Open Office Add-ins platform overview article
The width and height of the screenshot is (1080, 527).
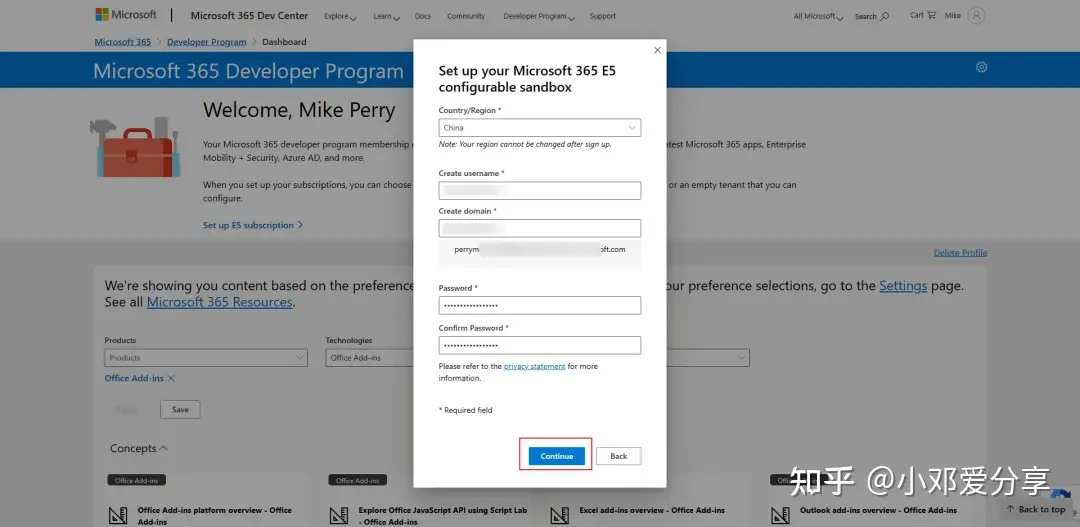point(215,515)
